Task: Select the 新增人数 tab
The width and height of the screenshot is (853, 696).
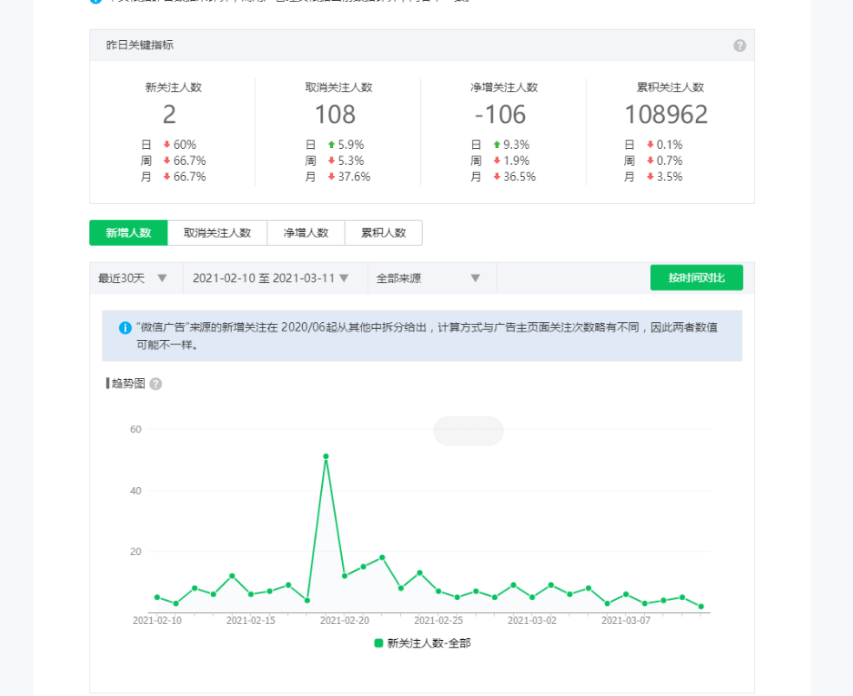Action: 128,233
